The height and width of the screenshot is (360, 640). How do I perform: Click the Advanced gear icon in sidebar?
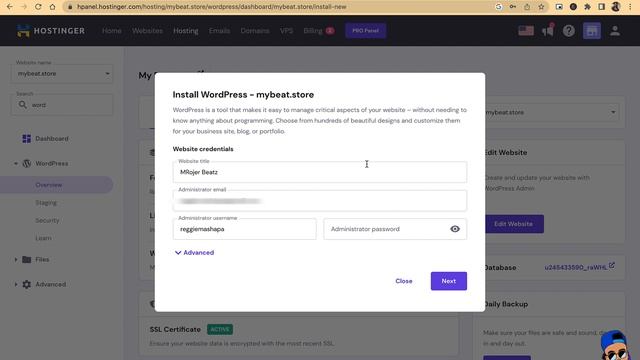(x=27, y=284)
